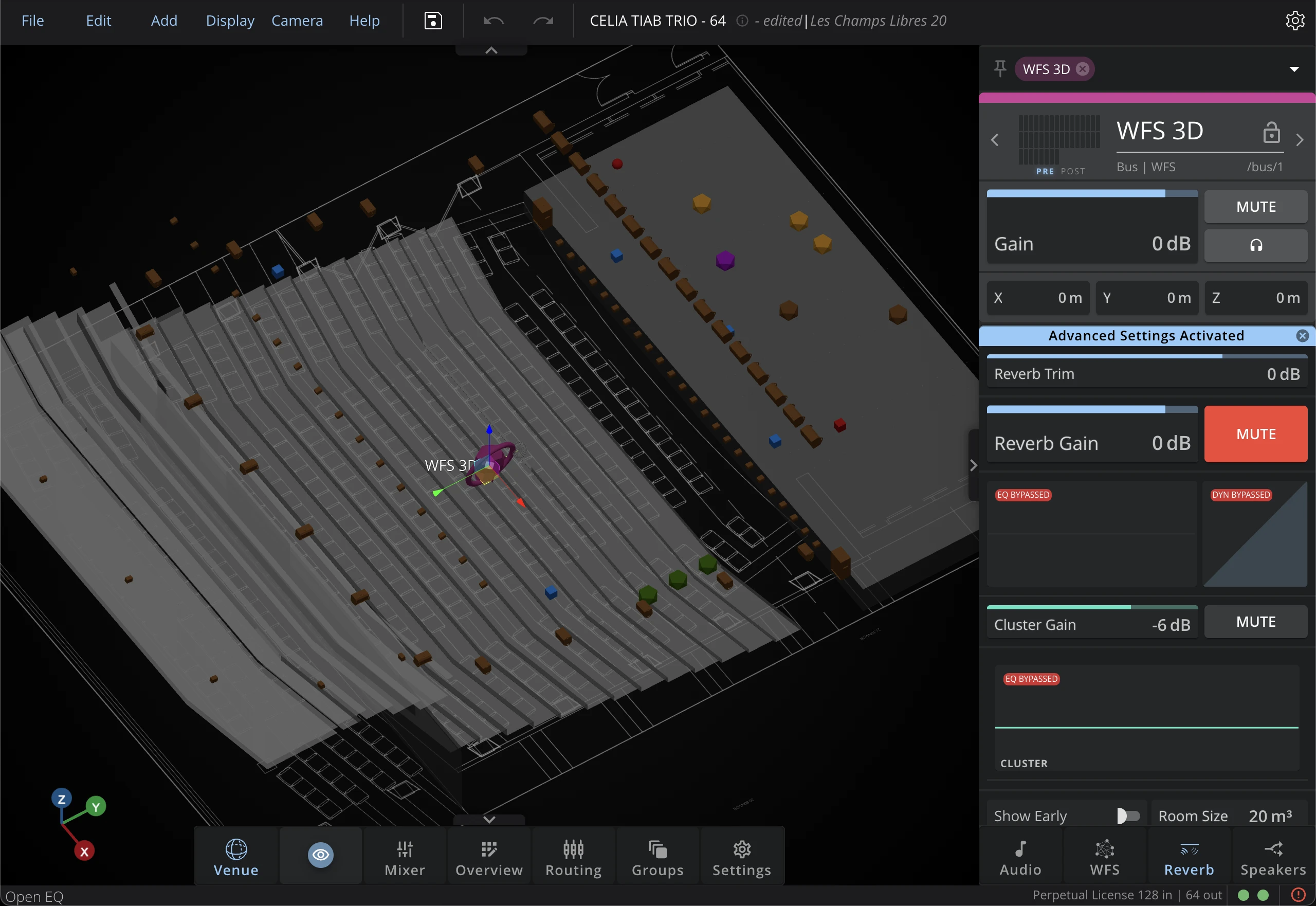
Task: Go to next object with right chevron
Action: click(1300, 140)
